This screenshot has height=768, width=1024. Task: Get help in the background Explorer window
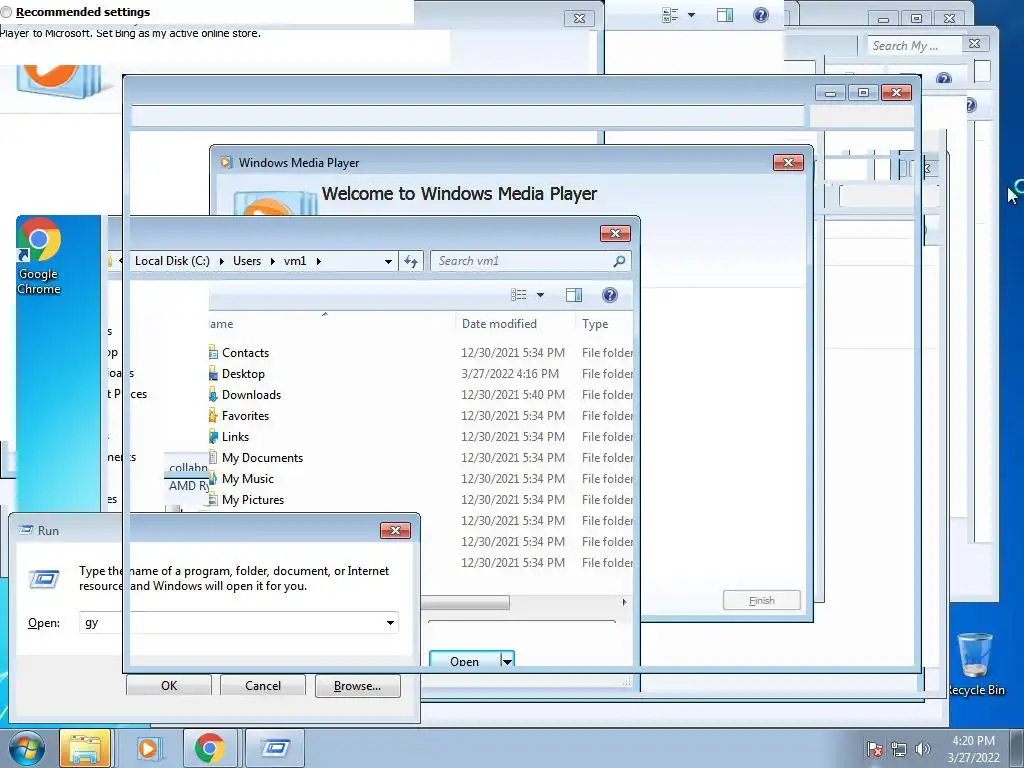(x=761, y=15)
